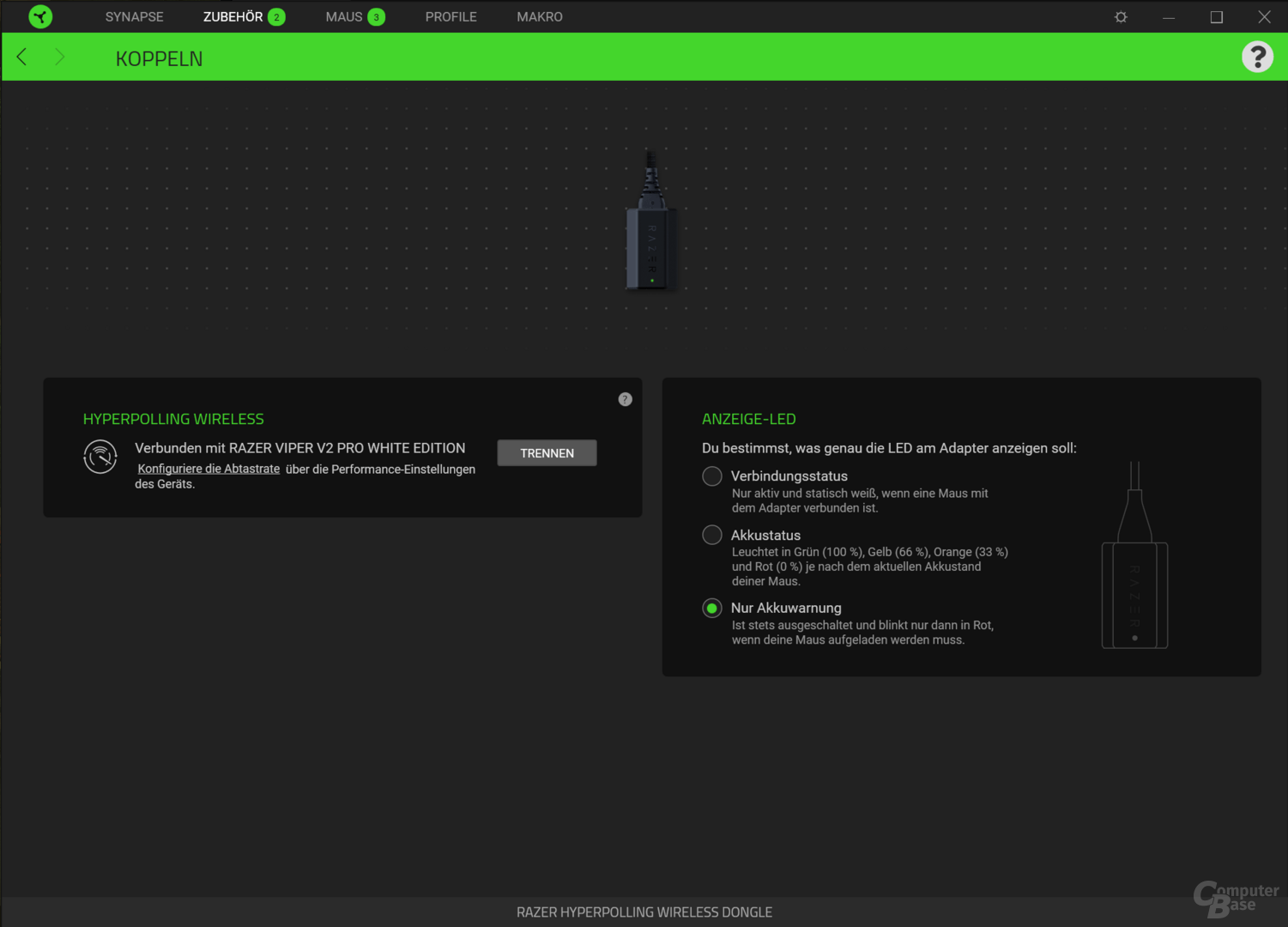The image size is (1288, 927).
Task: Click the HyperPolling wireless speed icon
Action: click(100, 457)
